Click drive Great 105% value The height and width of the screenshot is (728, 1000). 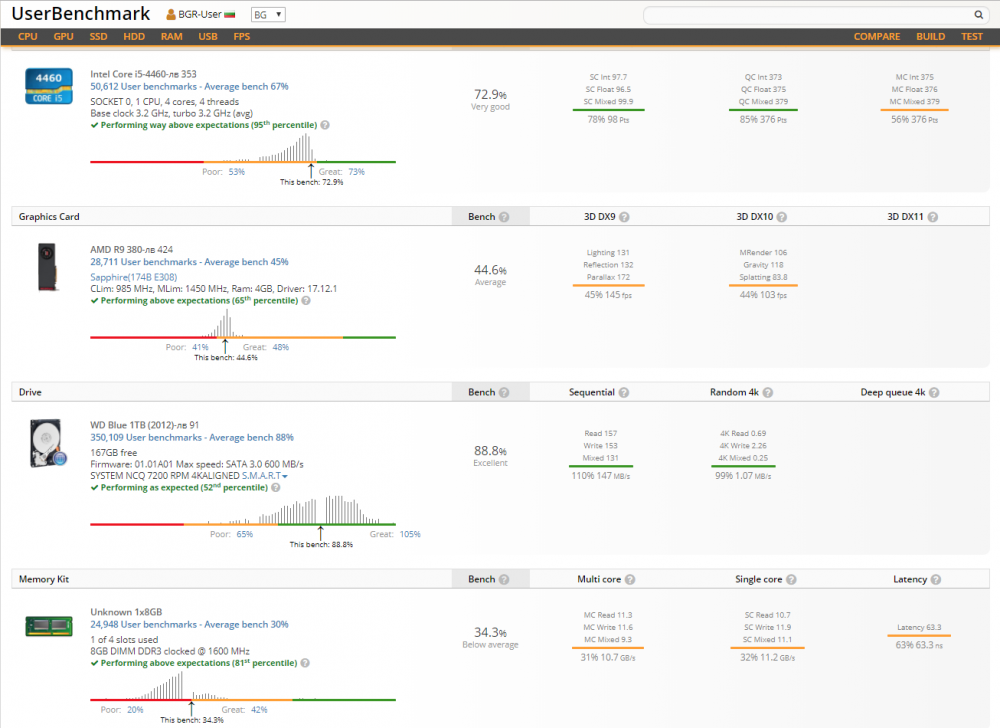pos(410,534)
